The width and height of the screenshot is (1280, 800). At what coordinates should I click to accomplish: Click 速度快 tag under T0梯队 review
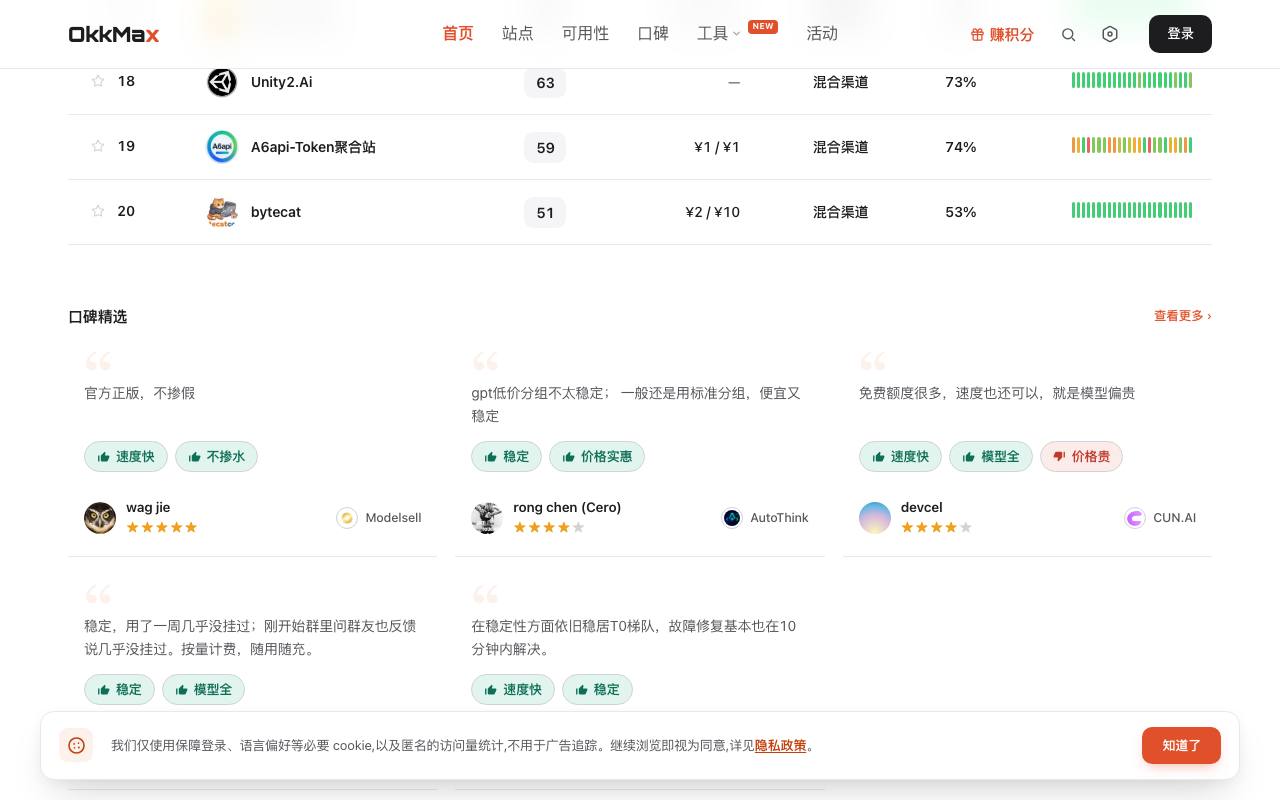tap(513, 690)
